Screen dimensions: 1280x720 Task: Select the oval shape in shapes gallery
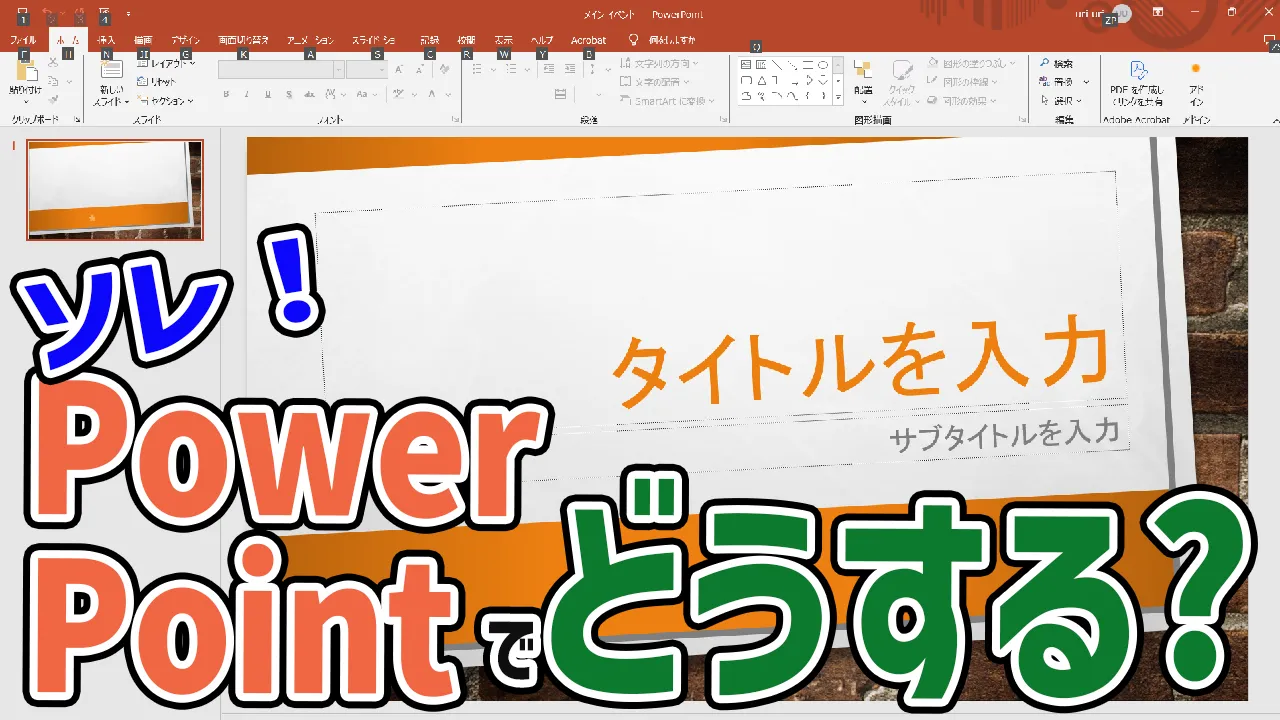point(822,65)
